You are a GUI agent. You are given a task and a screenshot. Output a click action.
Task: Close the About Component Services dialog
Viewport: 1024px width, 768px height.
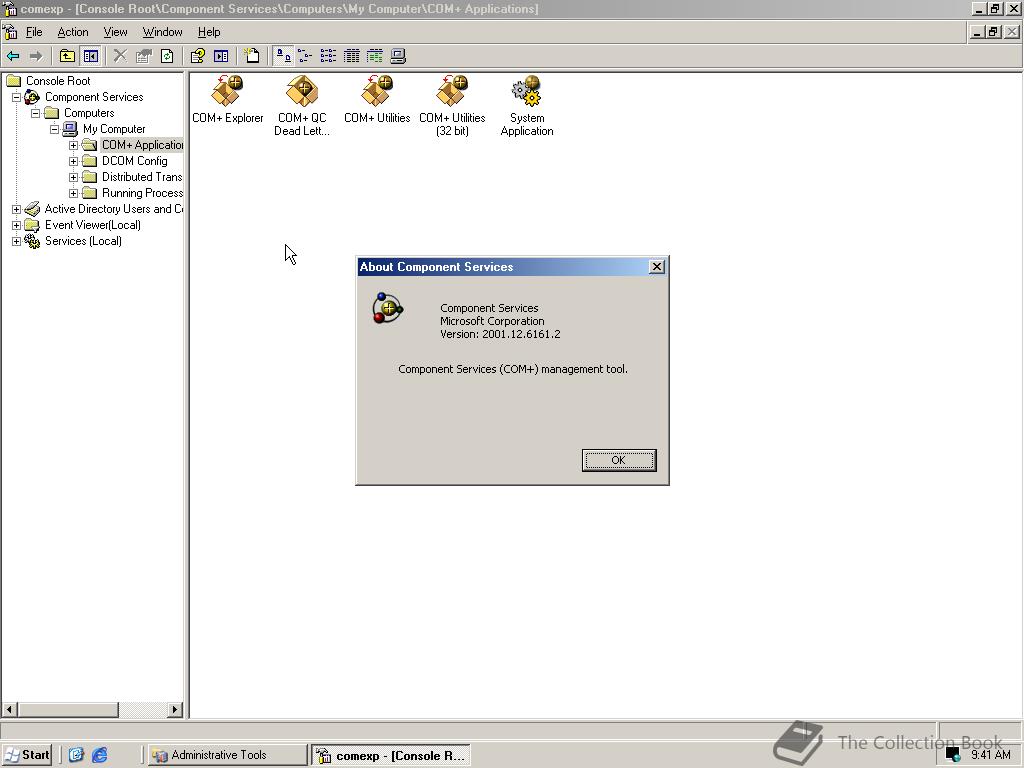coord(656,266)
